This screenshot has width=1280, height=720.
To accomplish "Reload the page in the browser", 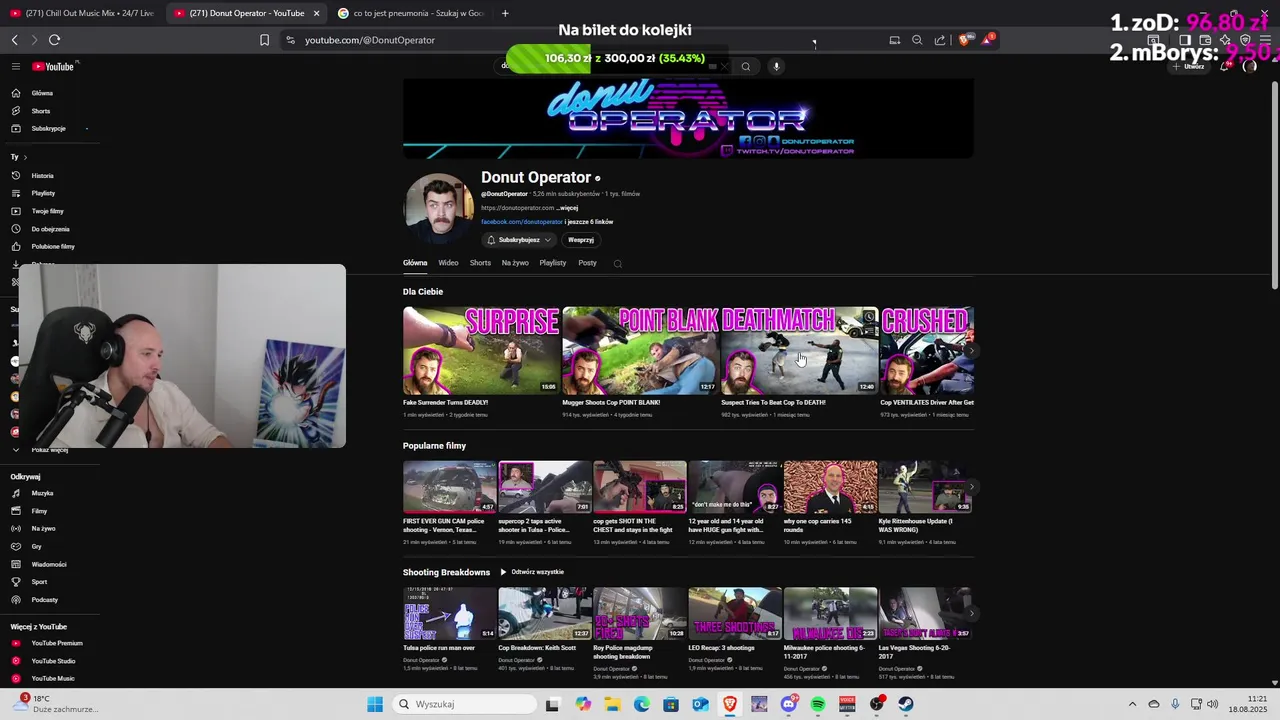I will point(54,40).
